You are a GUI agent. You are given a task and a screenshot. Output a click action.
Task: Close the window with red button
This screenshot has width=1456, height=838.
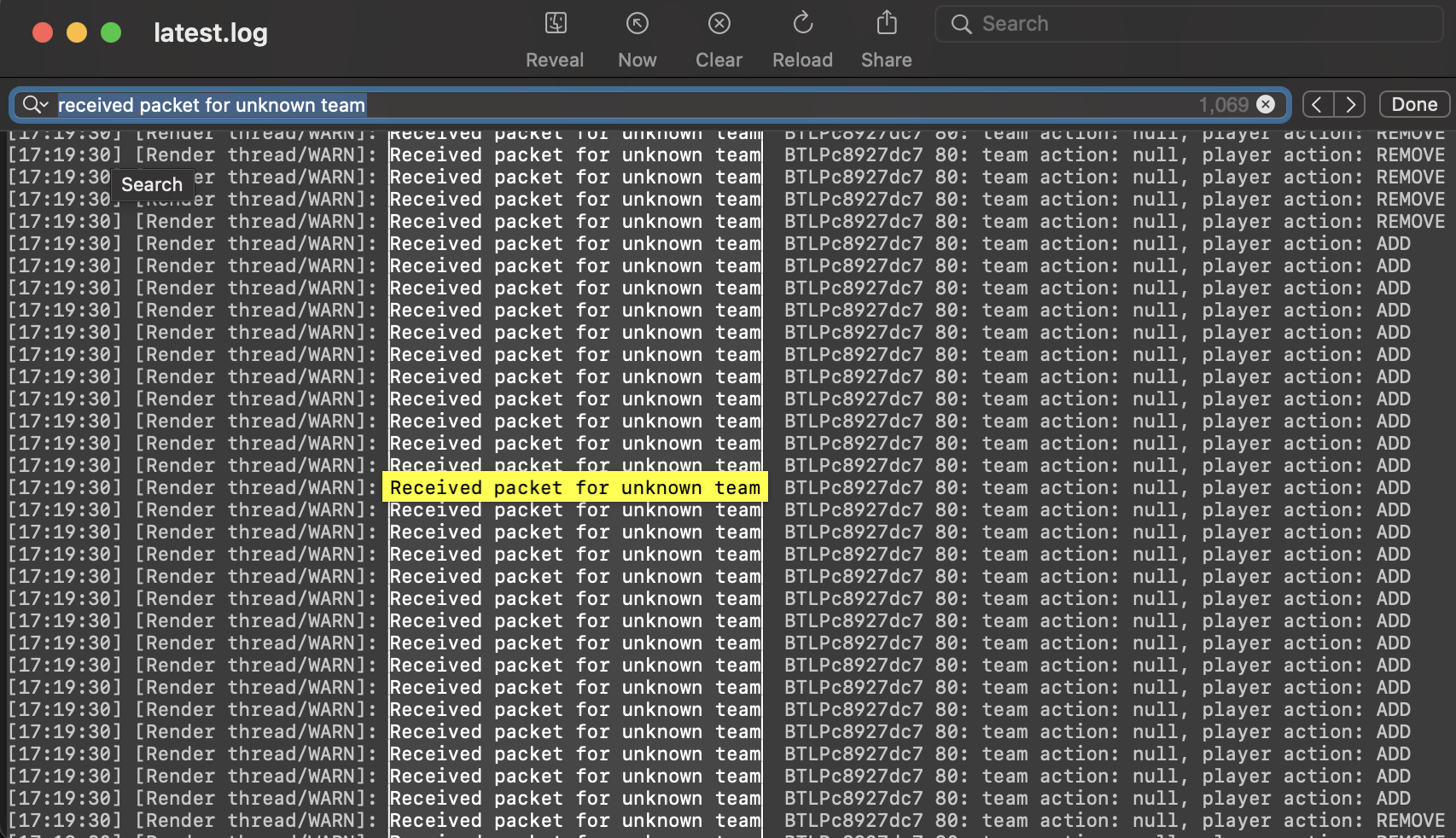tap(43, 32)
